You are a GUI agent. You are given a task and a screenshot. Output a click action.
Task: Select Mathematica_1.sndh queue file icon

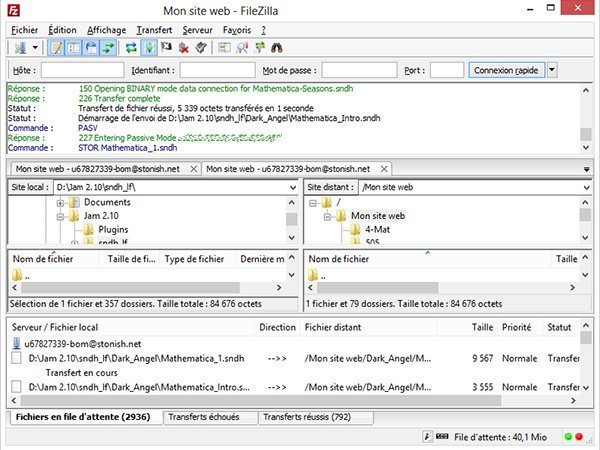[x=16, y=358]
